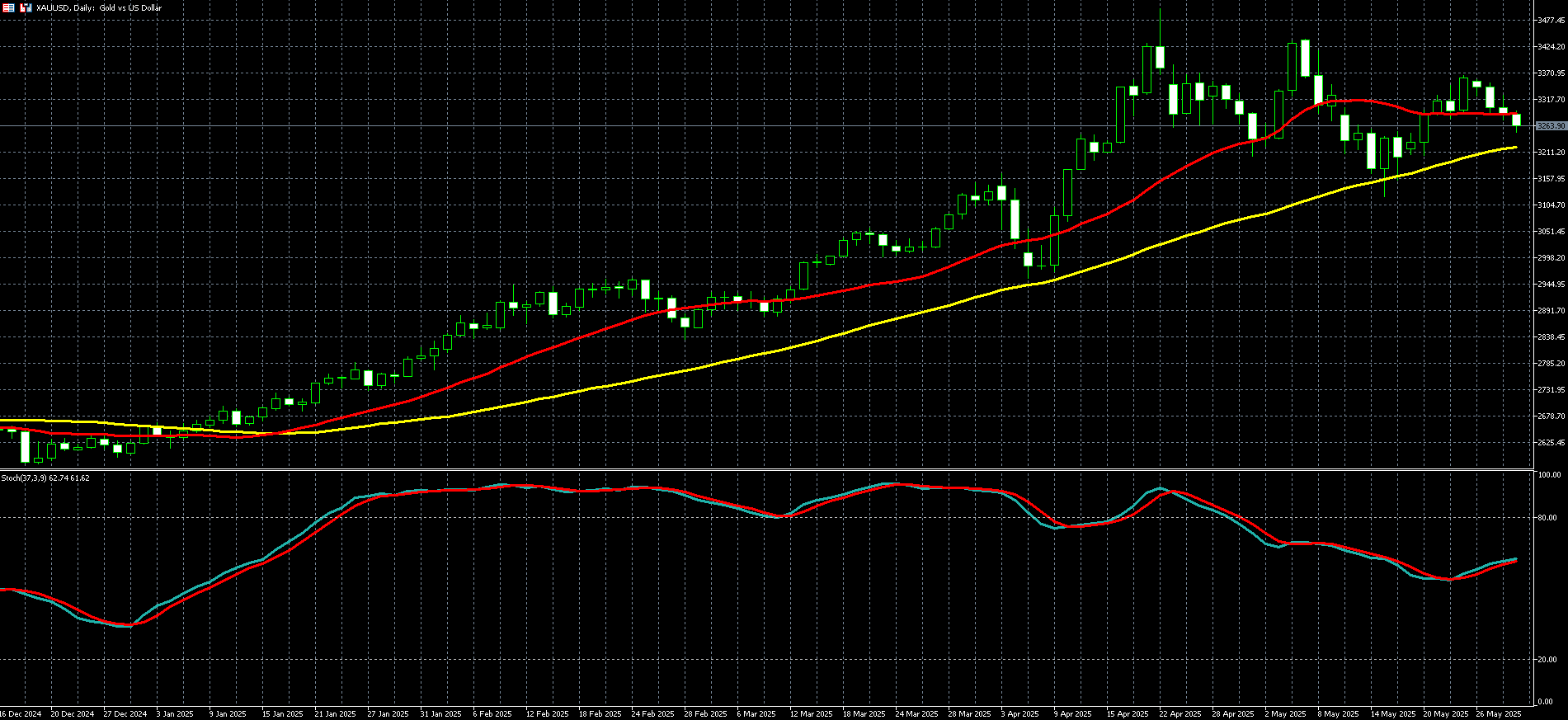
Task: Click right end of teal stochastic line
Action: [1516, 559]
